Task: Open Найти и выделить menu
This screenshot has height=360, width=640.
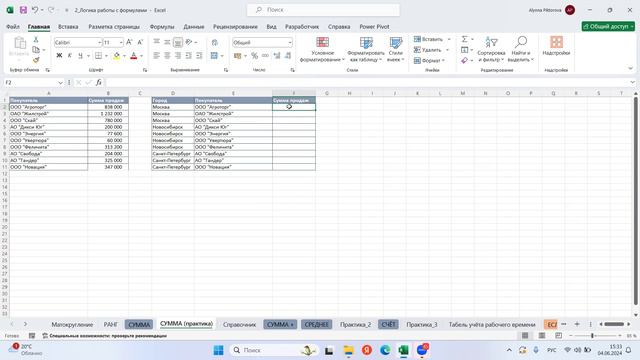Action: pyautogui.click(x=520, y=49)
